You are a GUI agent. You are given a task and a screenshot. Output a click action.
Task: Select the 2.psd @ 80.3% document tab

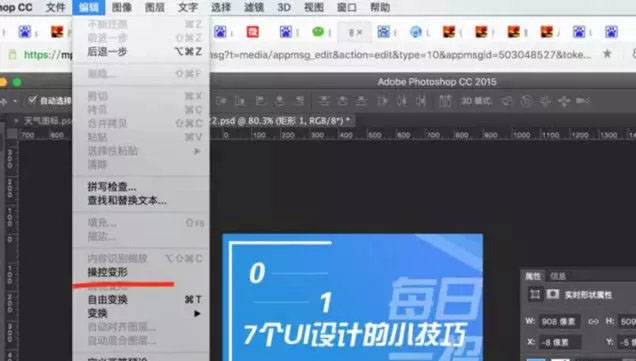(282, 120)
